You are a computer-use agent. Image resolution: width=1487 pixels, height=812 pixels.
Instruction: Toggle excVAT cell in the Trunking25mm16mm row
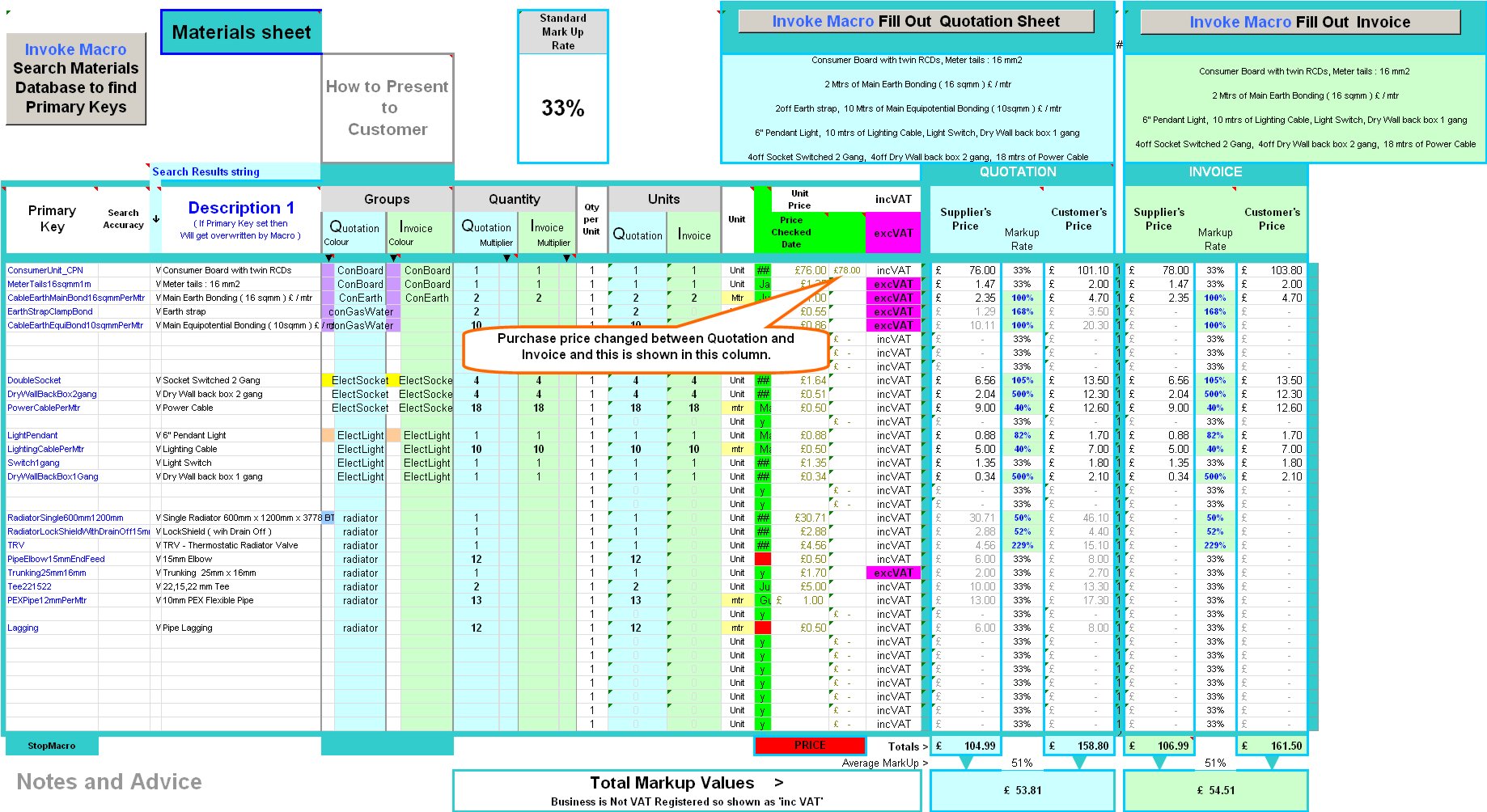click(x=893, y=573)
